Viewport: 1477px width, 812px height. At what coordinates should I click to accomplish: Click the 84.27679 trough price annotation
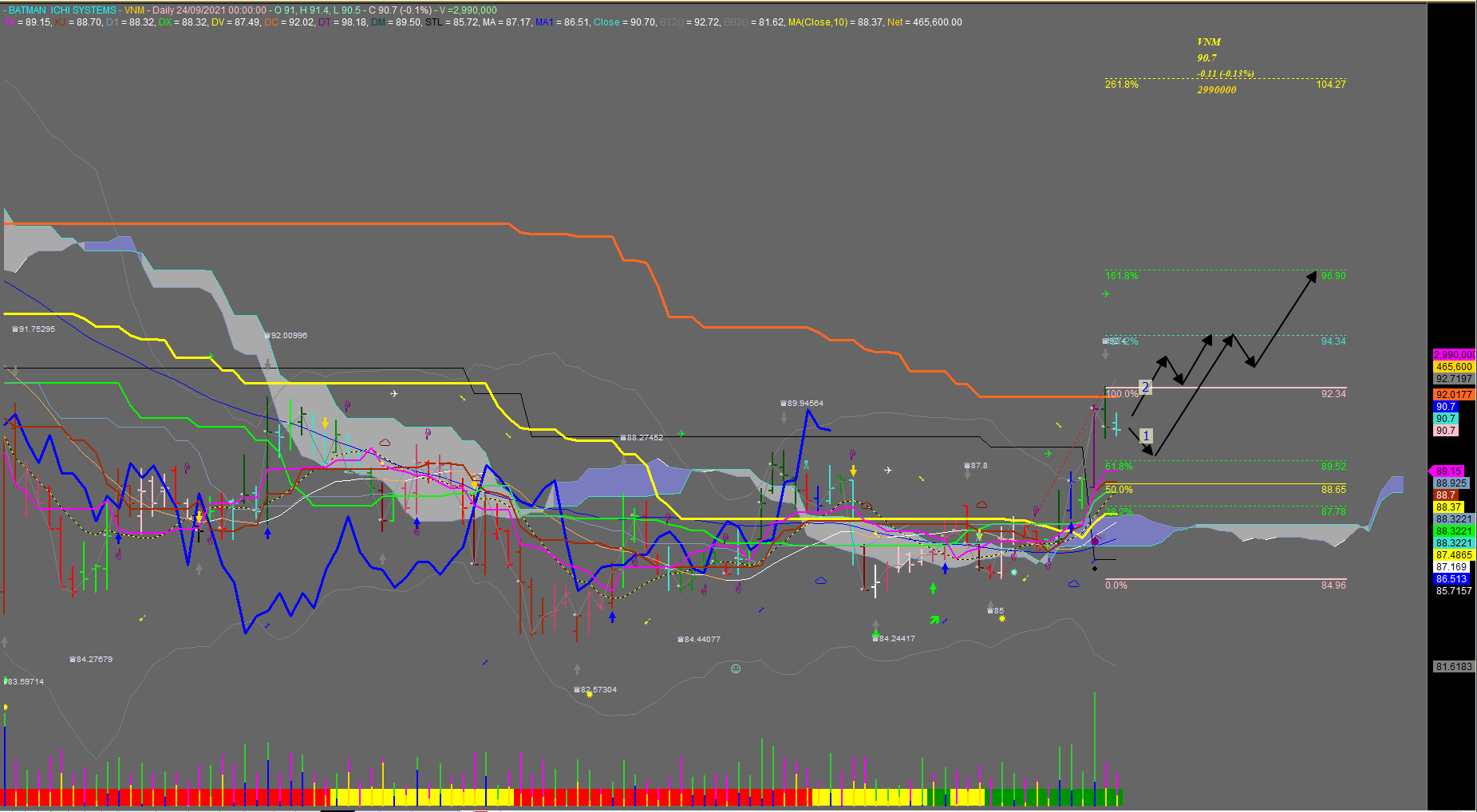91,659
